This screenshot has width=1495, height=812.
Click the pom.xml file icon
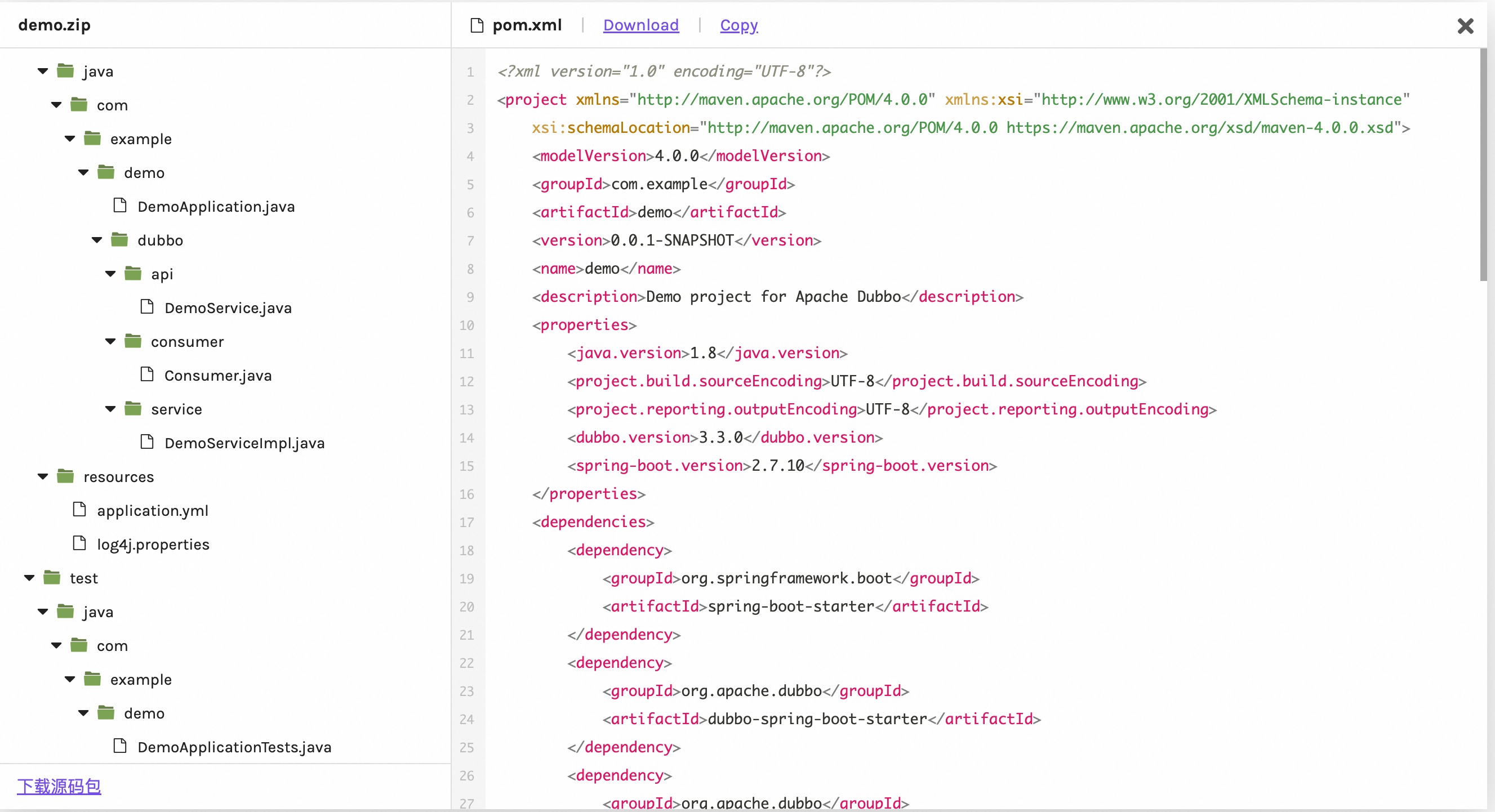pos(479,25)
